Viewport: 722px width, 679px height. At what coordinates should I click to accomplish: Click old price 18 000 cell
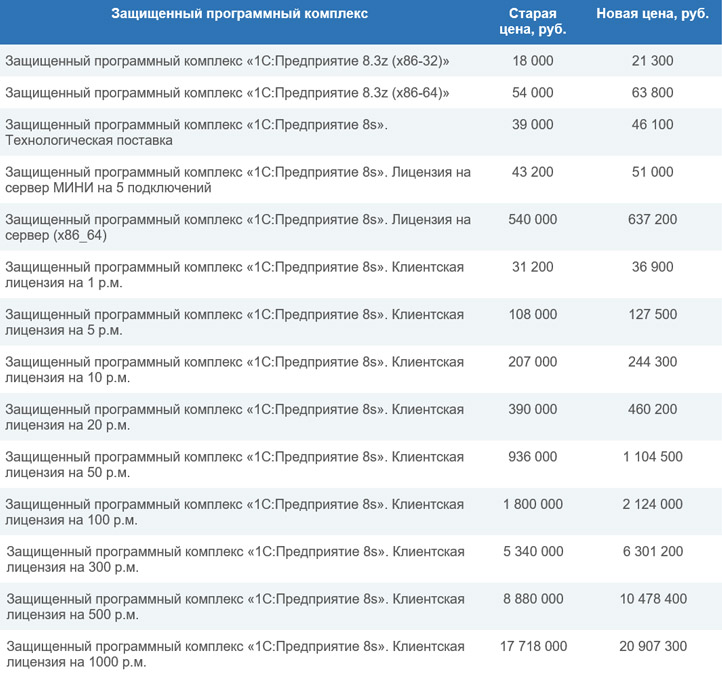click(x=532, y=61)
